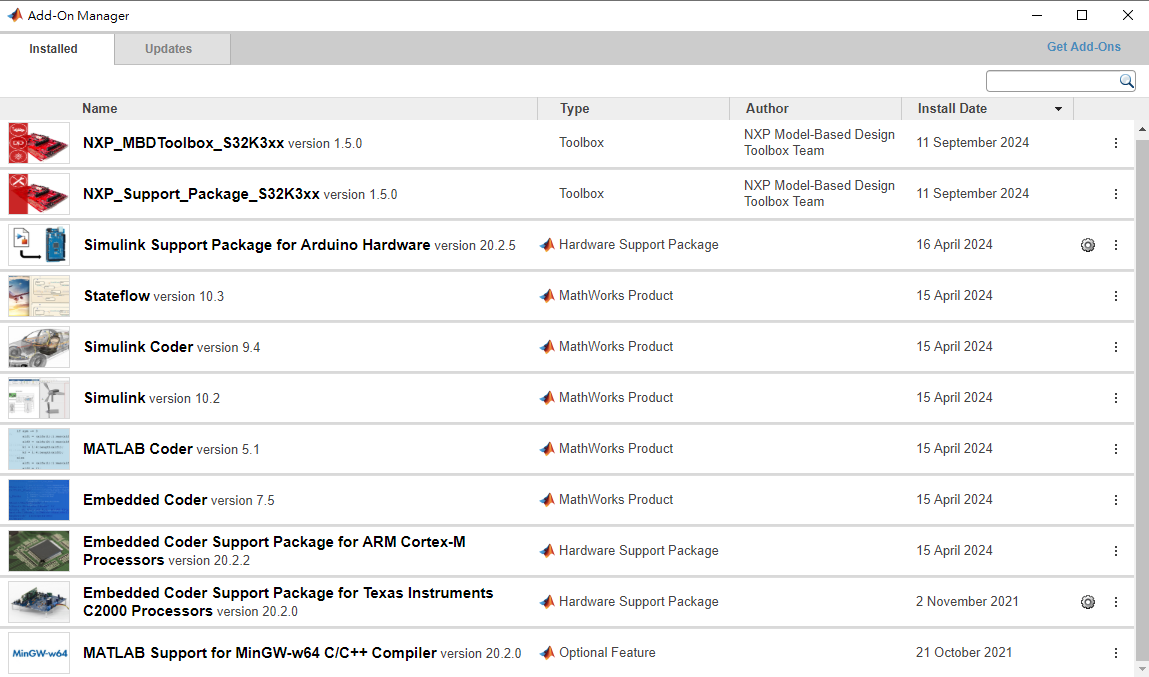Switch to the Updates tab
The image size is (1149, 677).
[x=168, y=49]
